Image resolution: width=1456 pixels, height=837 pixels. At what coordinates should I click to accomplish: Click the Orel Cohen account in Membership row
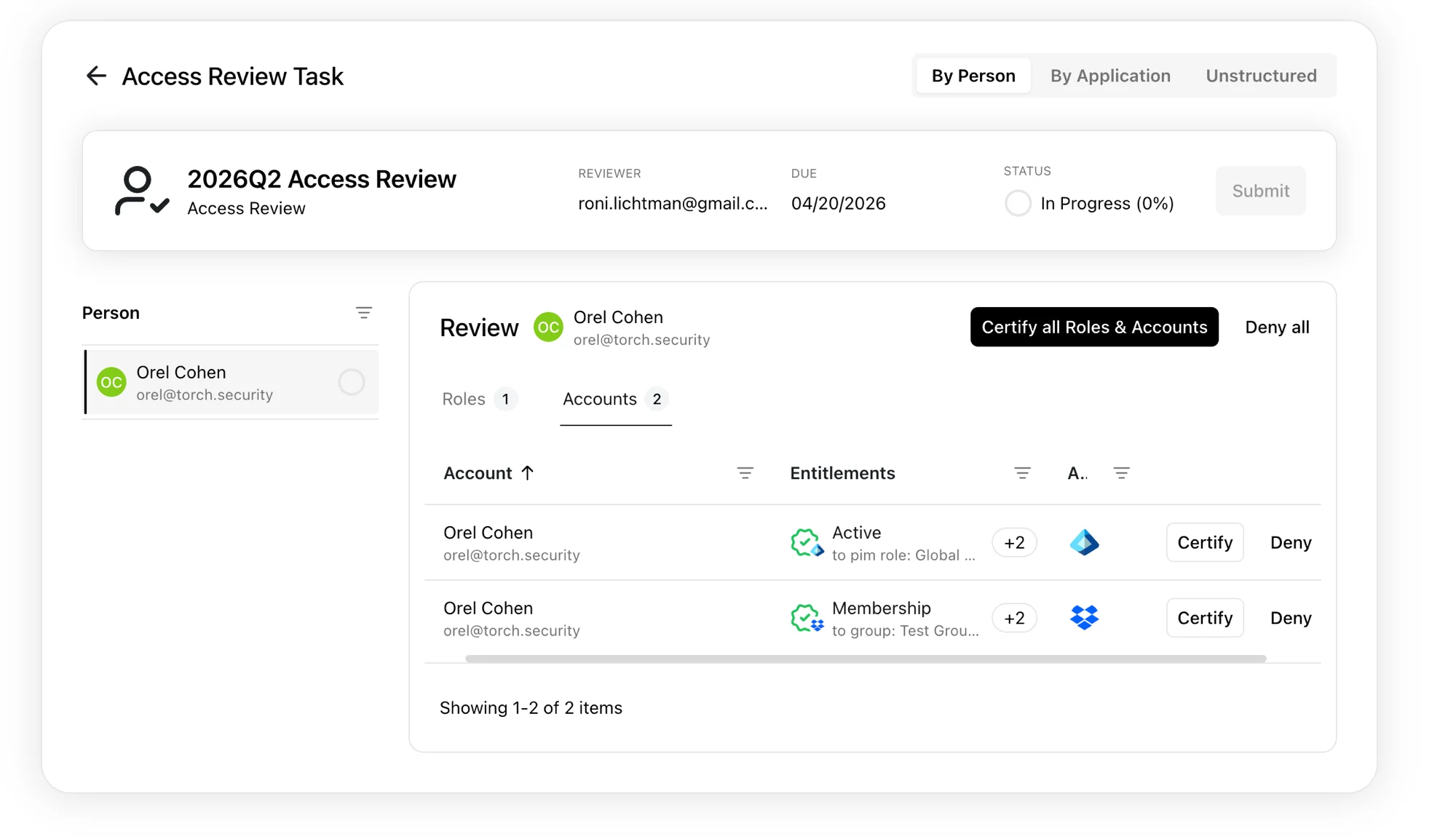511,618
